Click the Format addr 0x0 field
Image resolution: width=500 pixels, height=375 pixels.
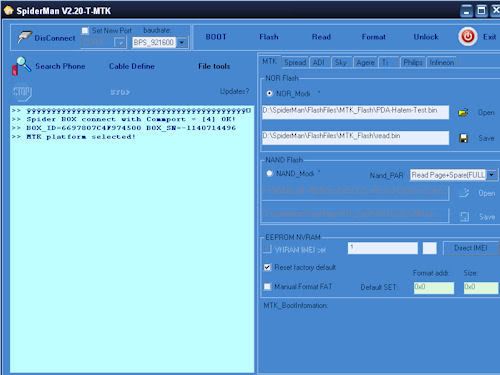coord(434,288)
